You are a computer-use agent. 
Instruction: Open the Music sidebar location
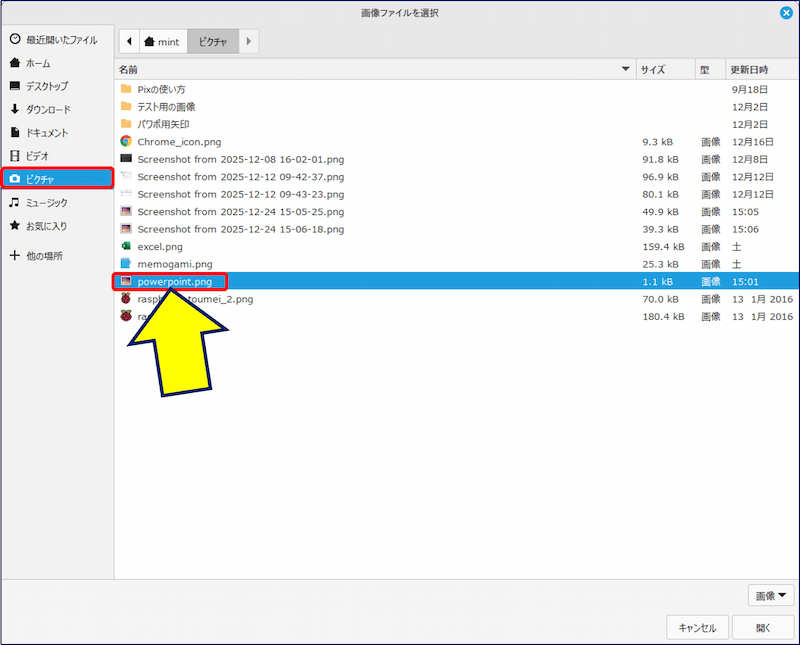[x=46, y=203]
